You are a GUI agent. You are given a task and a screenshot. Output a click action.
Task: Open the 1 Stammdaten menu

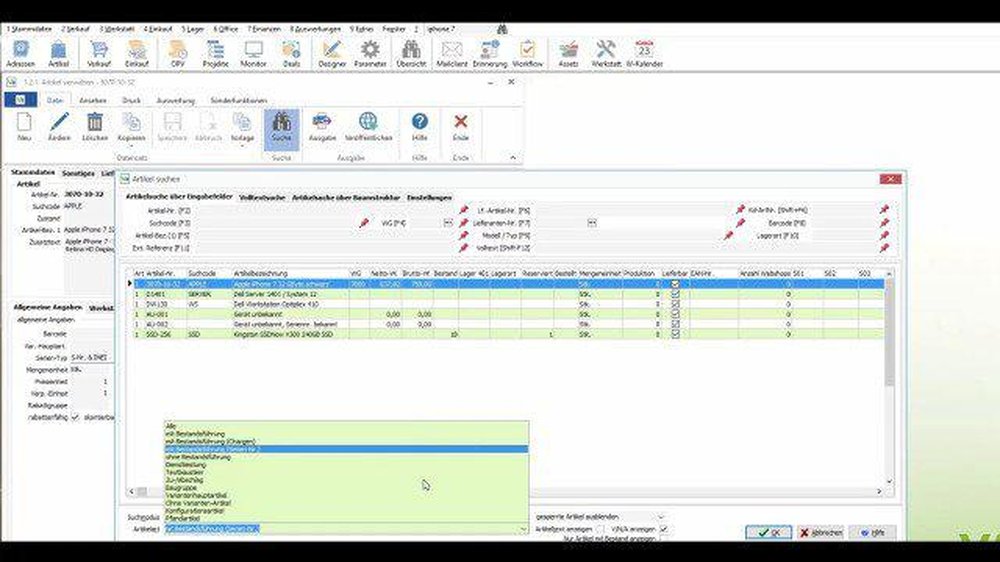(x=29, y=29)
